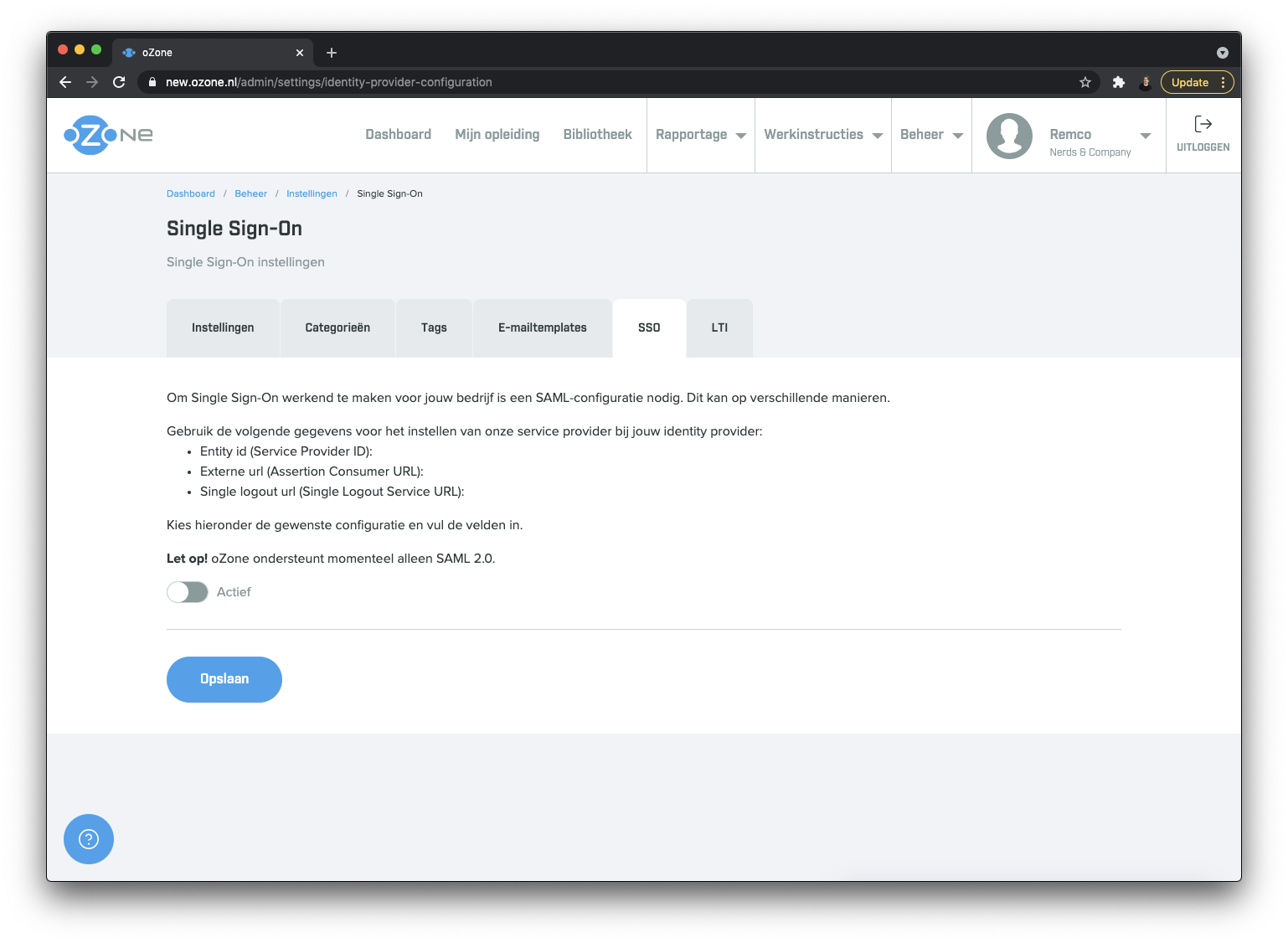Click the floating help question mark
This screenshot has width=1288, height=943.
[88, 838]
